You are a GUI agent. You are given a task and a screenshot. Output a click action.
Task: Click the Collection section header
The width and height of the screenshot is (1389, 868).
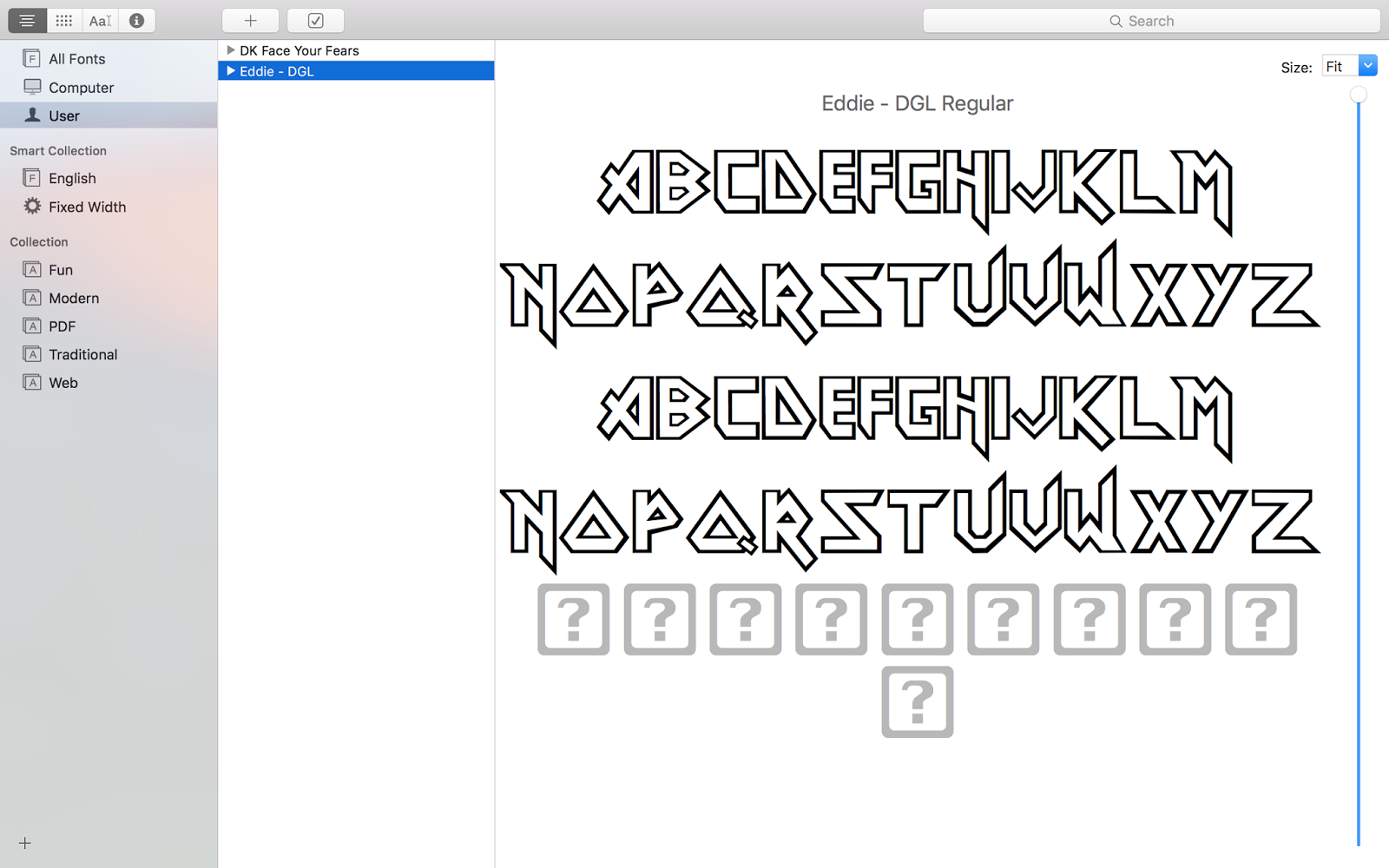[39, 242]
